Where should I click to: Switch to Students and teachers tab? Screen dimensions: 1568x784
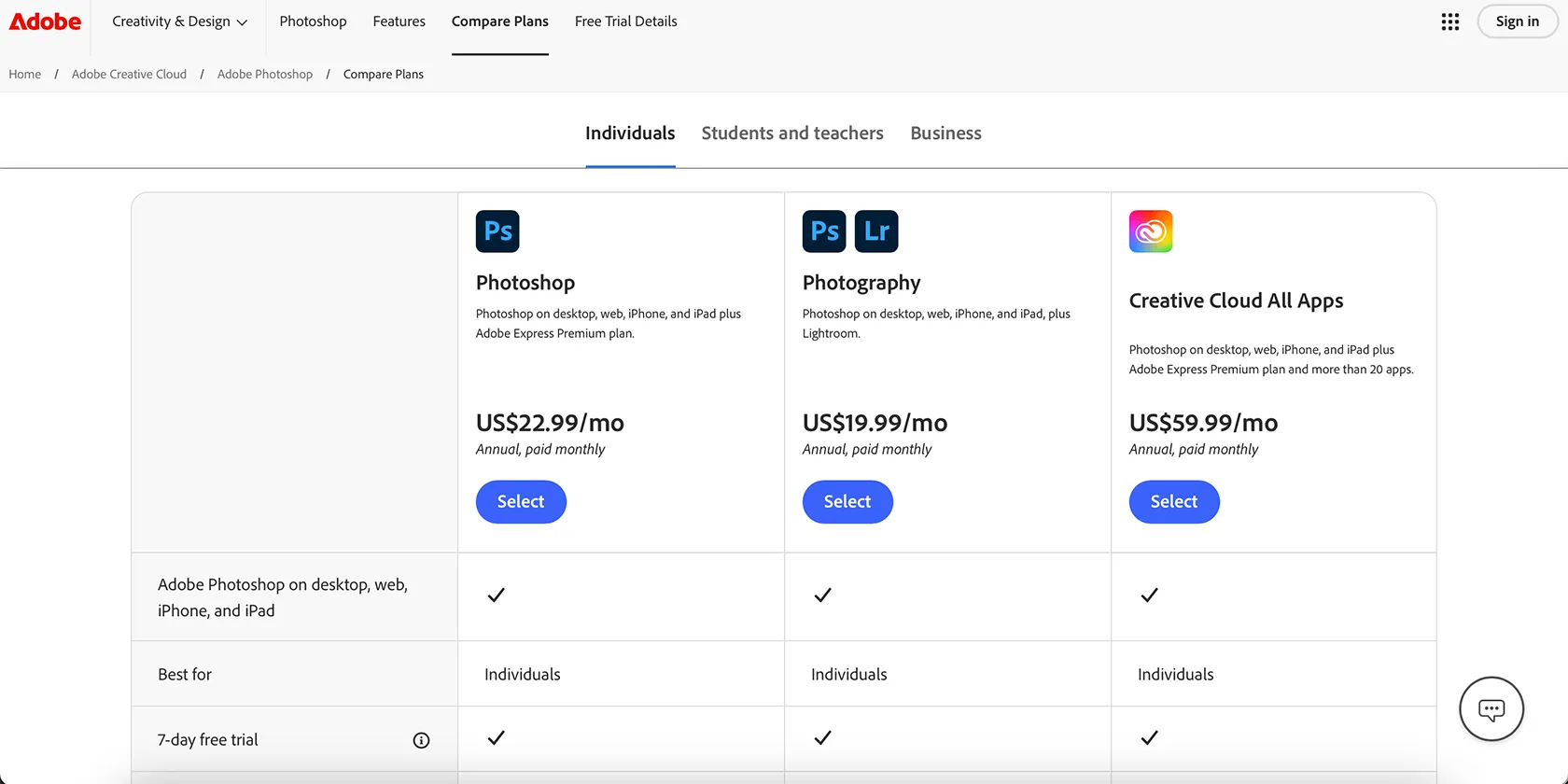791,133
